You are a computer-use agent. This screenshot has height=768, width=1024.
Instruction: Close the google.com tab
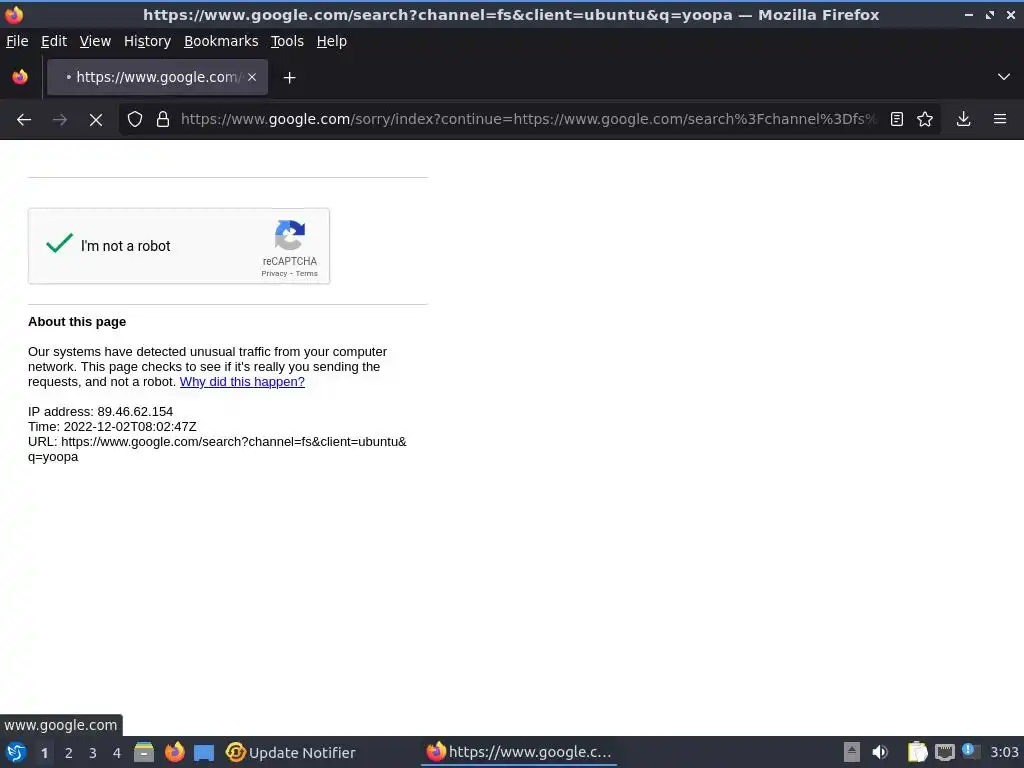pyautogui.click(x=252, y=77)
